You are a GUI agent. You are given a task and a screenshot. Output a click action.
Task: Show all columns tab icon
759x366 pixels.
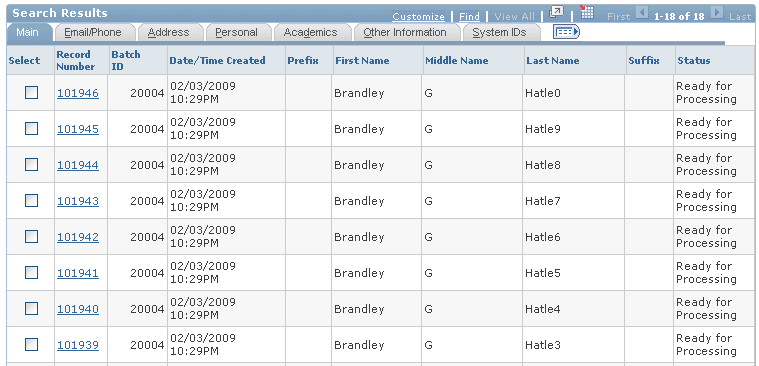(x=566, y=32)
